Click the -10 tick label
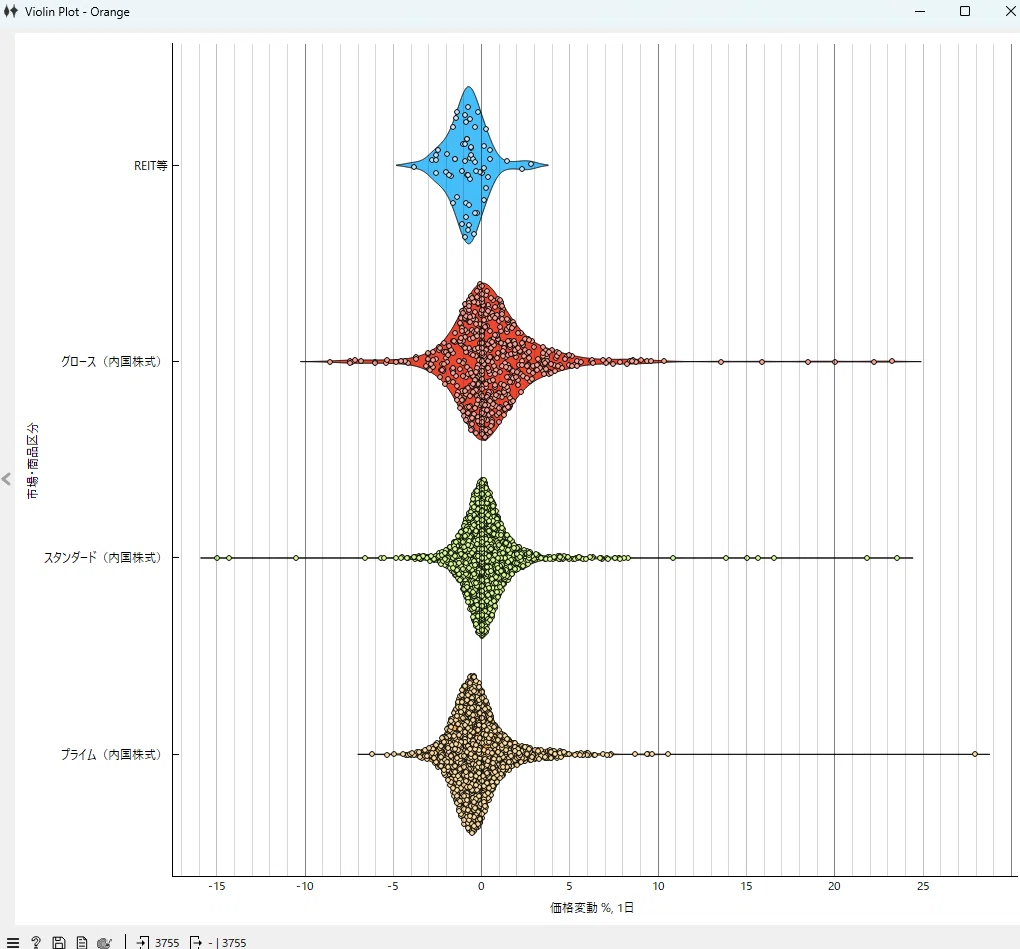This screenshot has height=949, width=1020. [x=304, y=886]
